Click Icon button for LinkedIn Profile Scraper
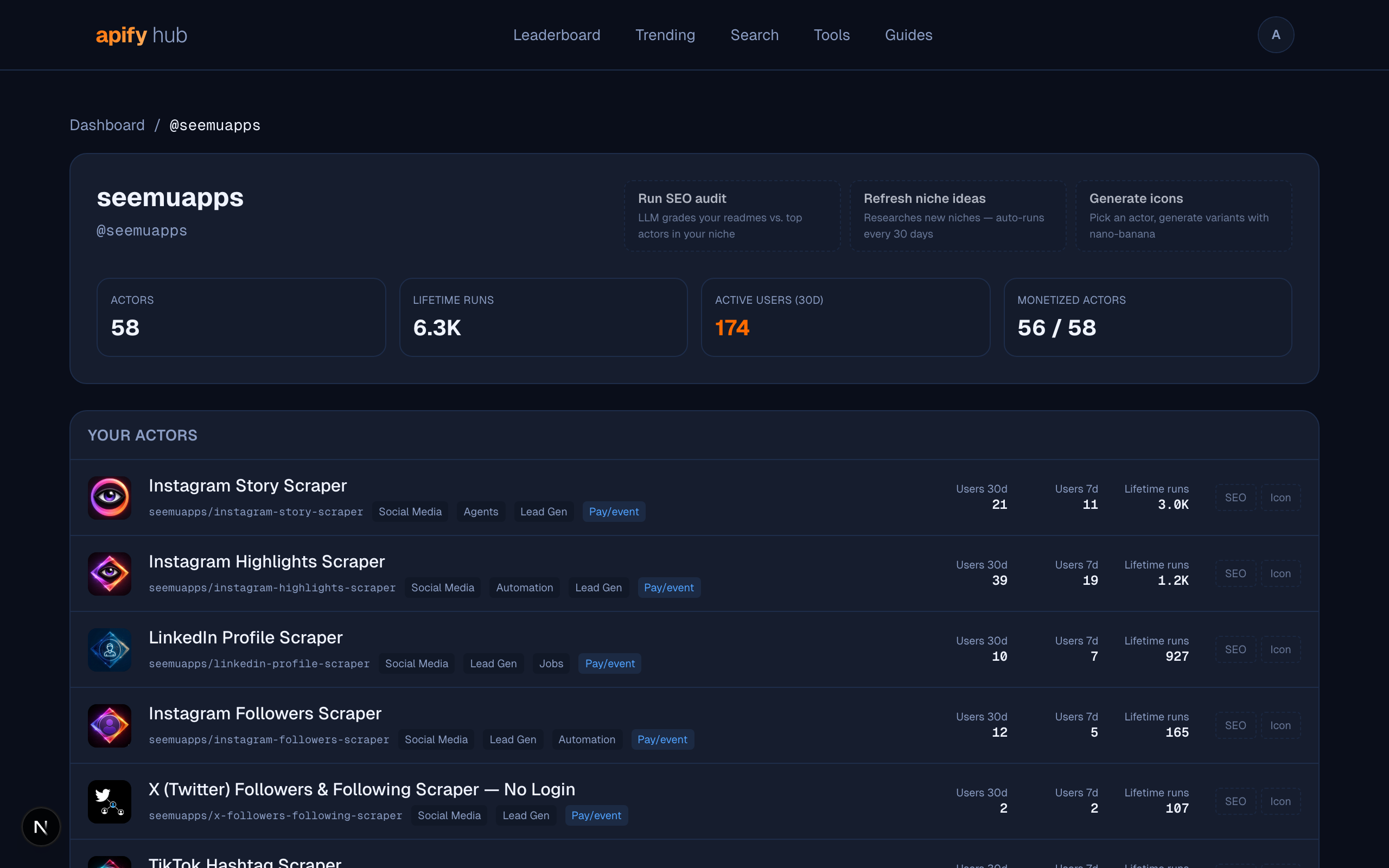Viewport: 1389px width, 868px height. (x=1280, y=649)
